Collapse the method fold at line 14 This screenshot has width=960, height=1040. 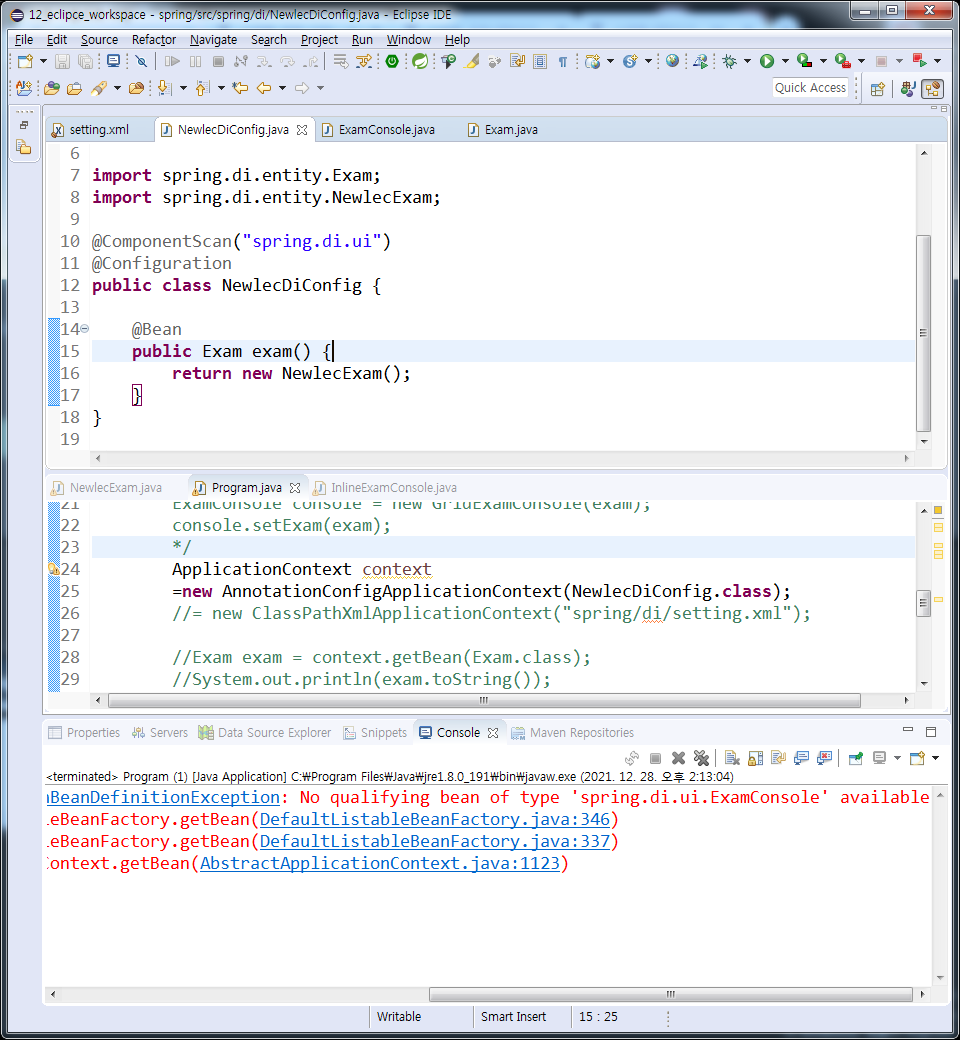[x=84, y=329]
